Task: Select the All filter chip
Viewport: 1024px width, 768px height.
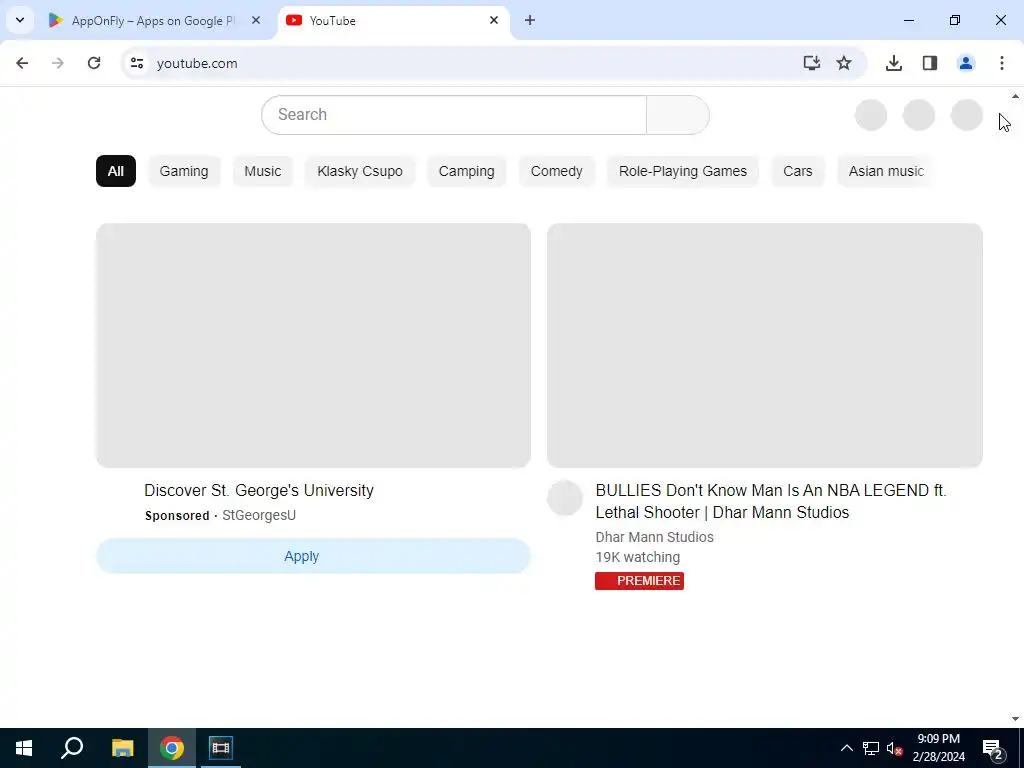Action: coord(116,171)
